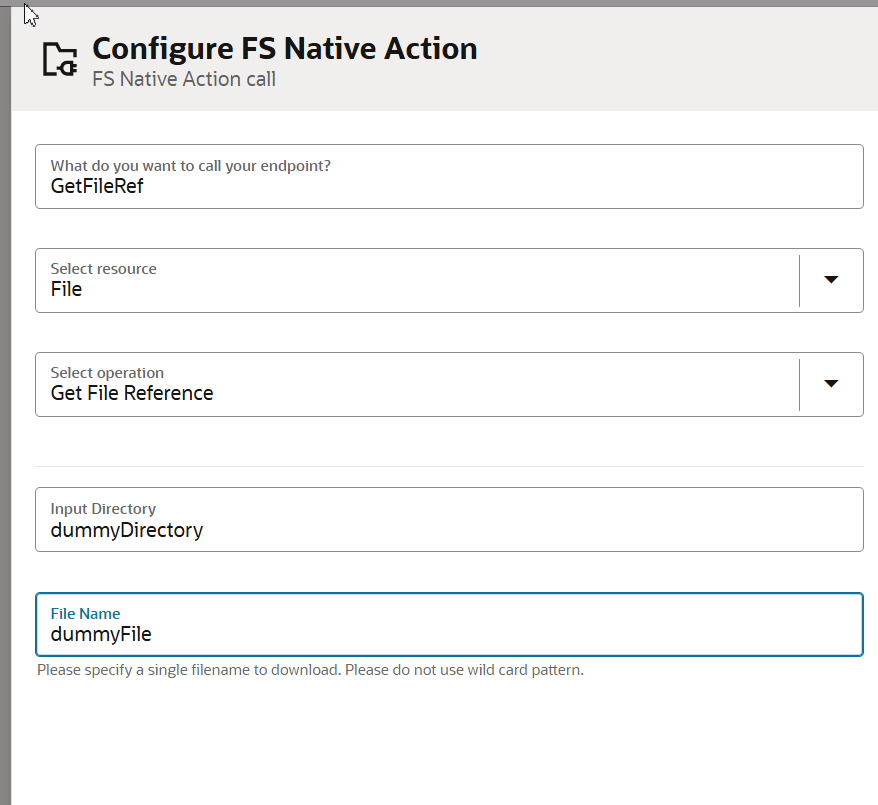The image size is (878, 805).
Task: Click the single filename hint text
Action: coord(310,670)
